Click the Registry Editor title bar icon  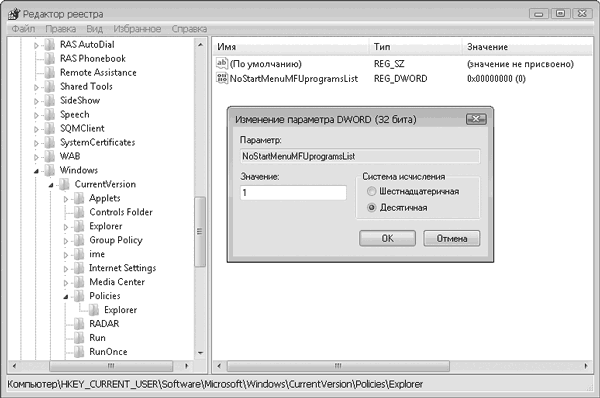[14, 14]
